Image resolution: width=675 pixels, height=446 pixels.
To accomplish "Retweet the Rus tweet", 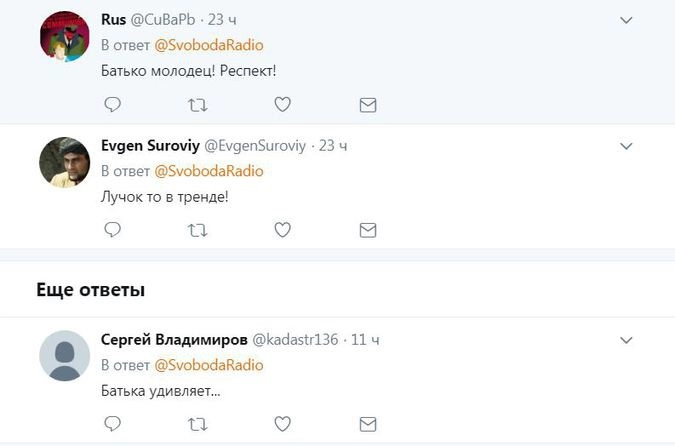I will tap(198, 104).
